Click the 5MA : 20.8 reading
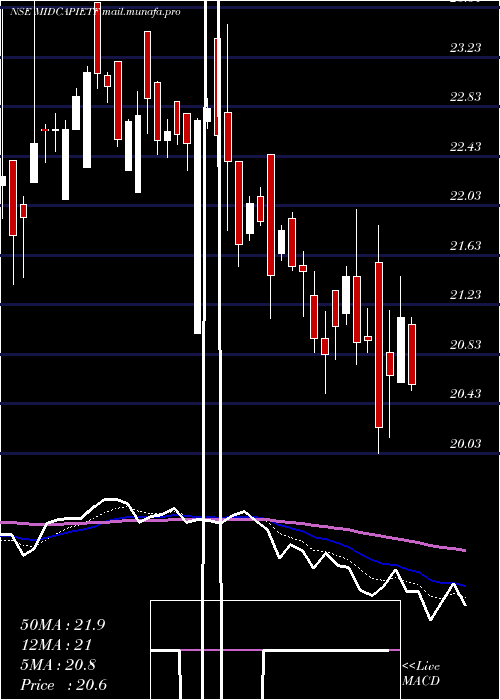Viewport: 500px width, 700px height. tap(58, 665)
